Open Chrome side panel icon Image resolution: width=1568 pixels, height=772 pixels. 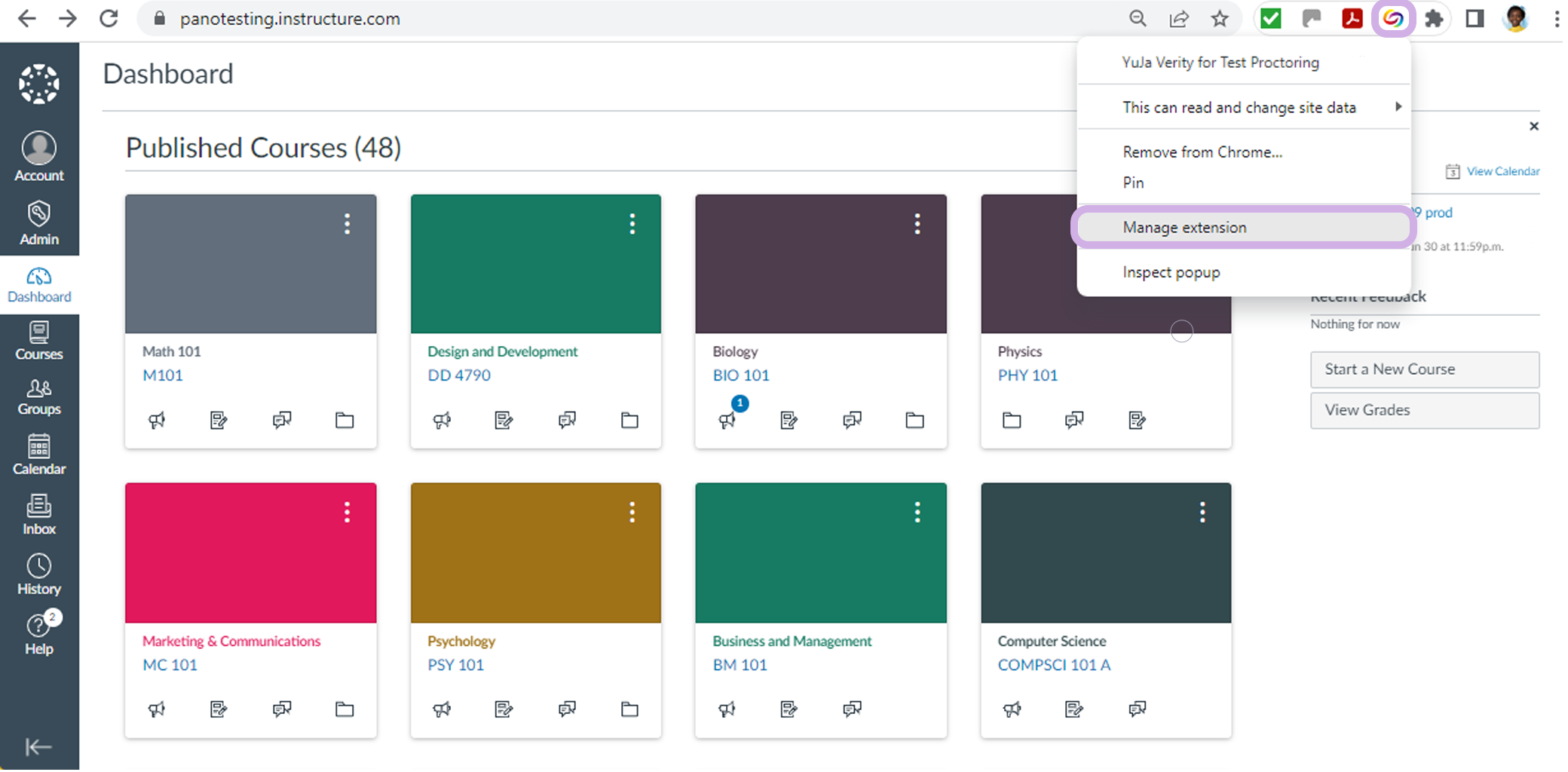pos(1475,19)
